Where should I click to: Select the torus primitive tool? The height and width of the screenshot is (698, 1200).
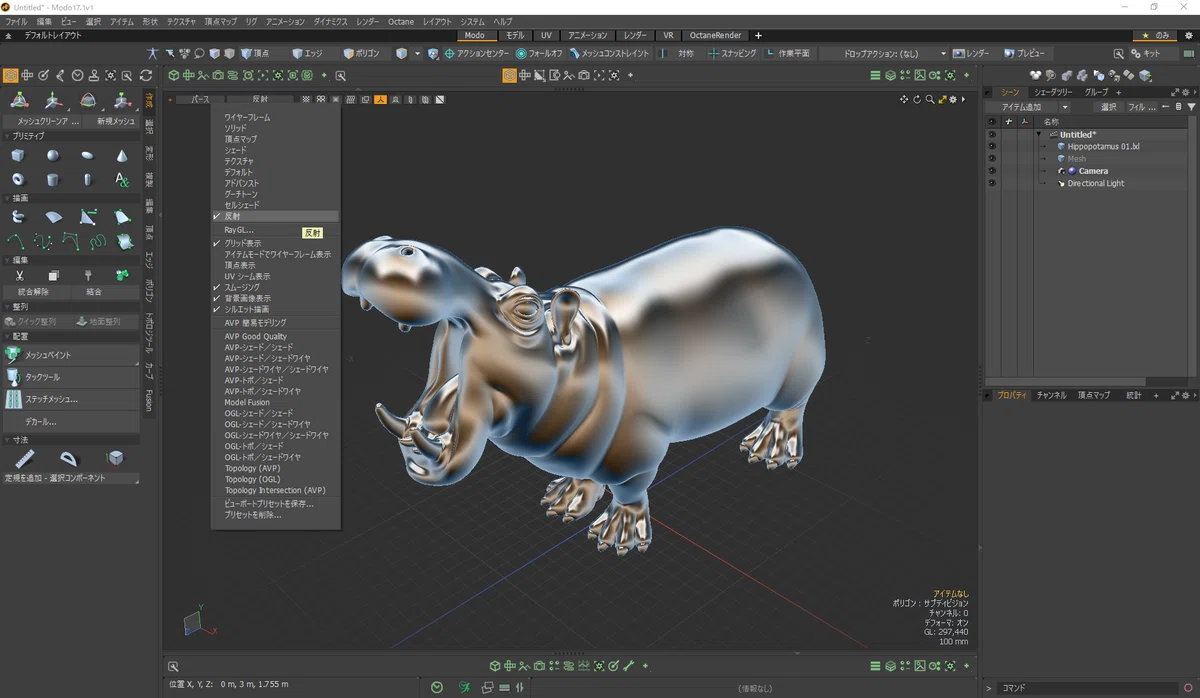[x=18, y=180]
